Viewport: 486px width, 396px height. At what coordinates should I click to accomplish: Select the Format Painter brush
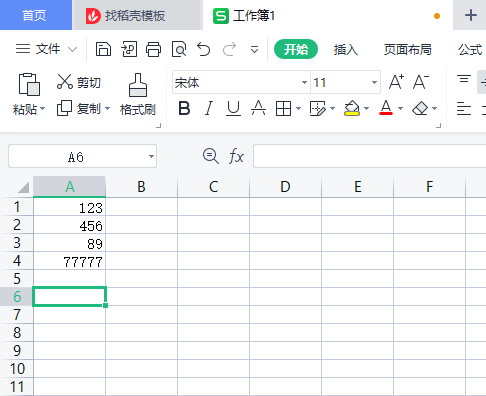138,94
